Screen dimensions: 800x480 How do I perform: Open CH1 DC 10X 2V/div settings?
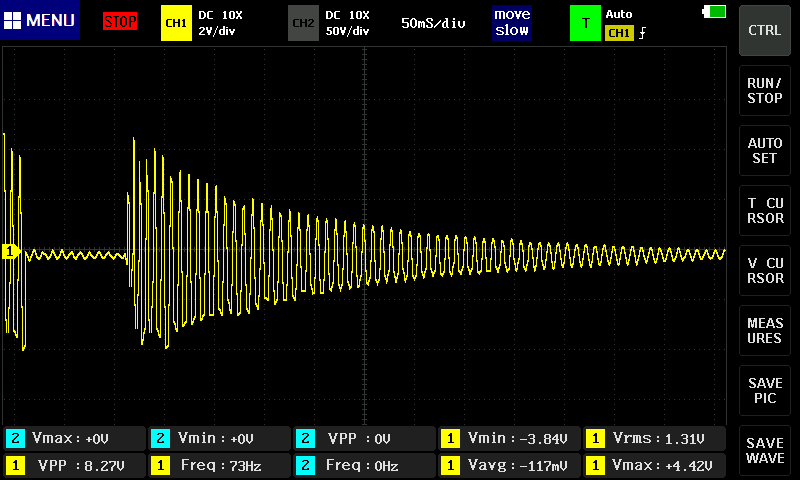(x=220, y=23)
